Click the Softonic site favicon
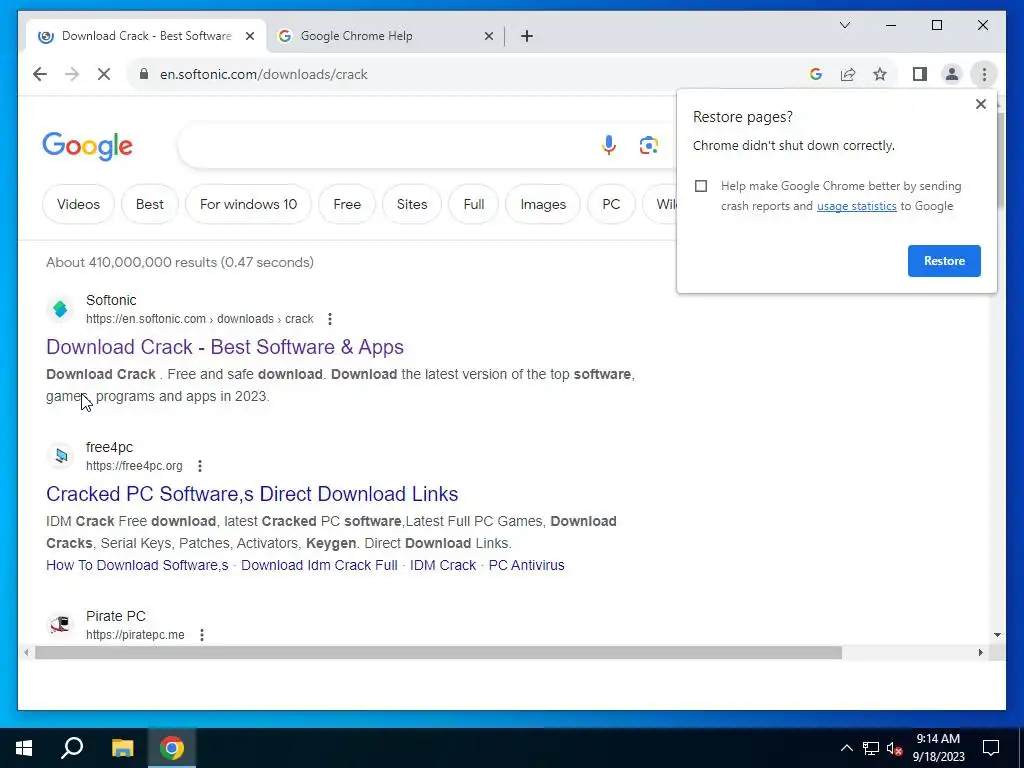The image size is (1024, 768). [60, 309]
